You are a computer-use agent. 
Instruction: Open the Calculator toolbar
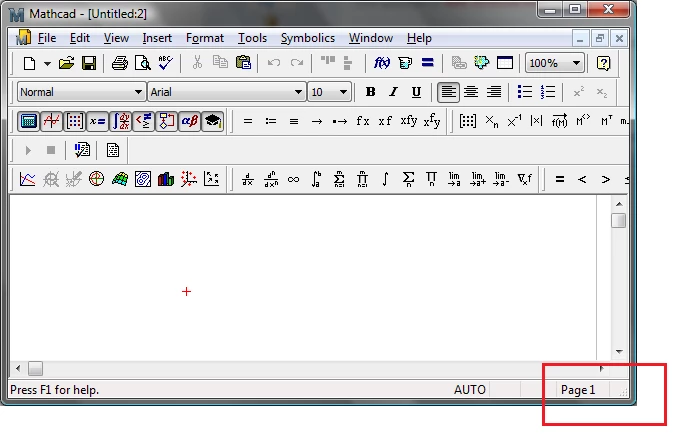29,121
